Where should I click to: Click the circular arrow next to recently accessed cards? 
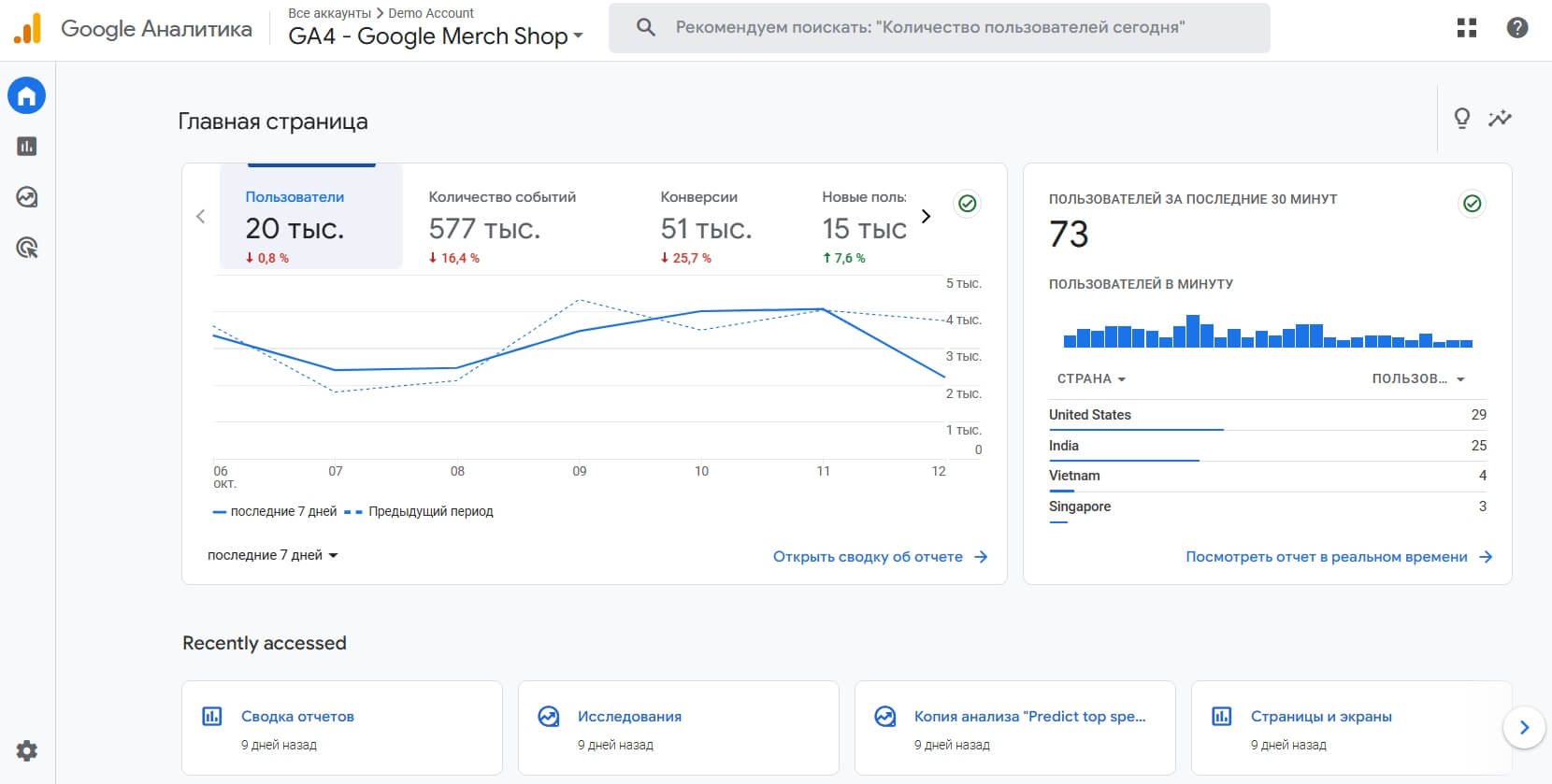1524,727
